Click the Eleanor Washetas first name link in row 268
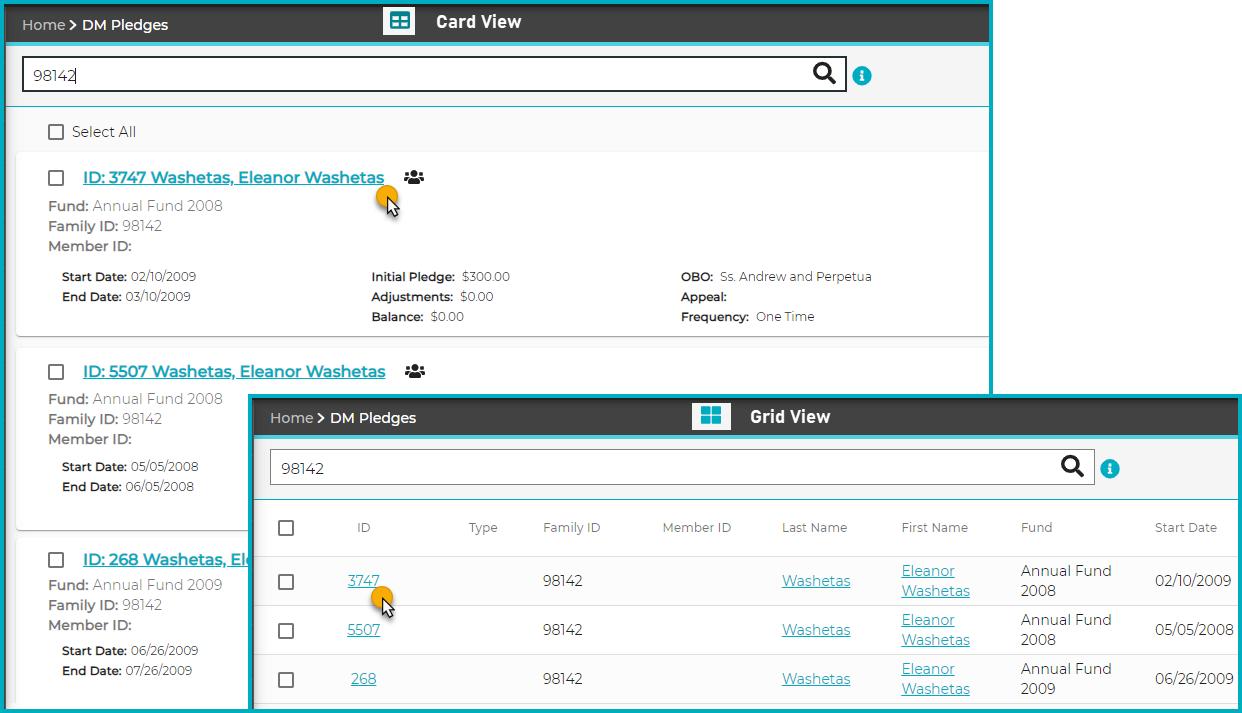This screenshot has width=1242, height=713. [x=935, y=679]
